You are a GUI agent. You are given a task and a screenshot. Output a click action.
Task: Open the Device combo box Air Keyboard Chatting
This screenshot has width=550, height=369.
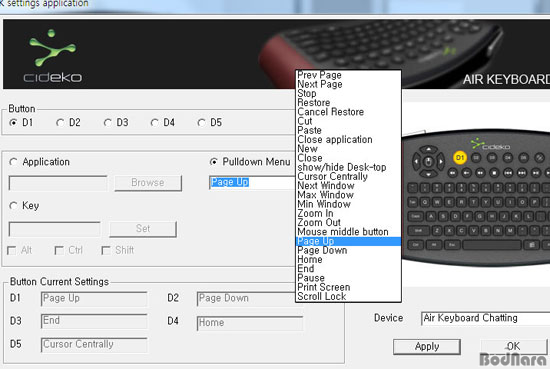coord(485,318)
